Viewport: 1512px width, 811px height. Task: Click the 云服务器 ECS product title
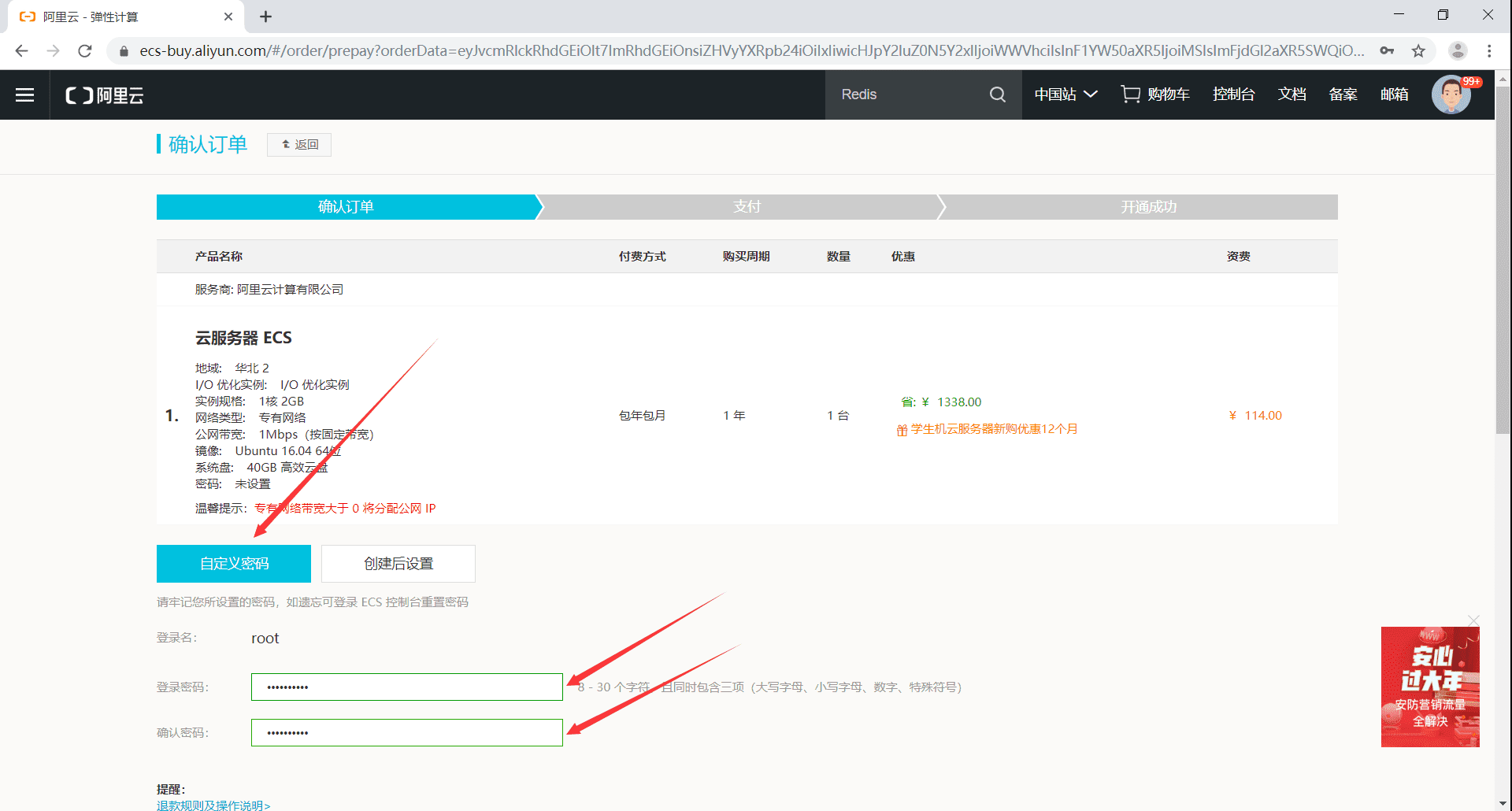[243, 338]
